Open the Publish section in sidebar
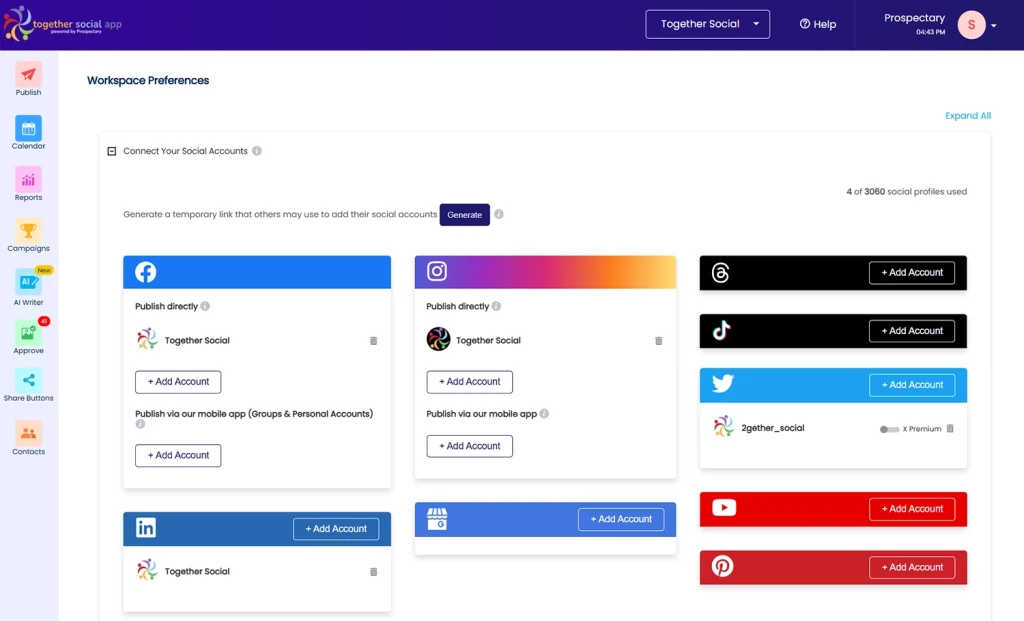1024x621 pixels. (28, 79)
